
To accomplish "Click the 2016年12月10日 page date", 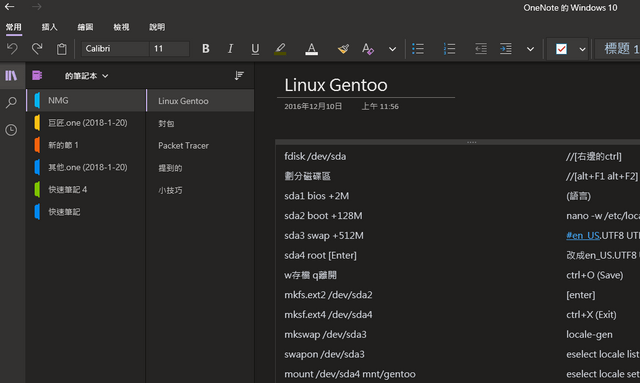I will pyautogui.click(x=313, y=107).
